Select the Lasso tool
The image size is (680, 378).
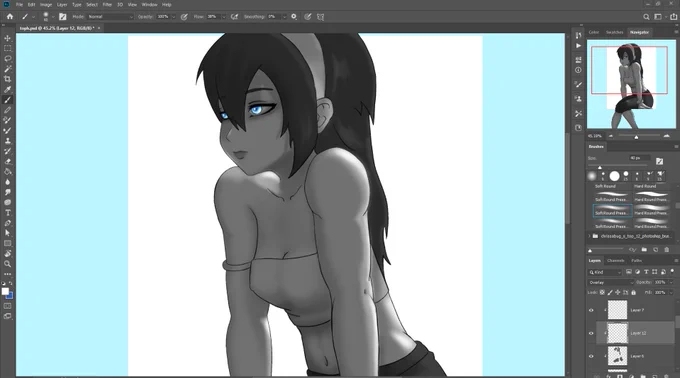click(x=7, y=59)
